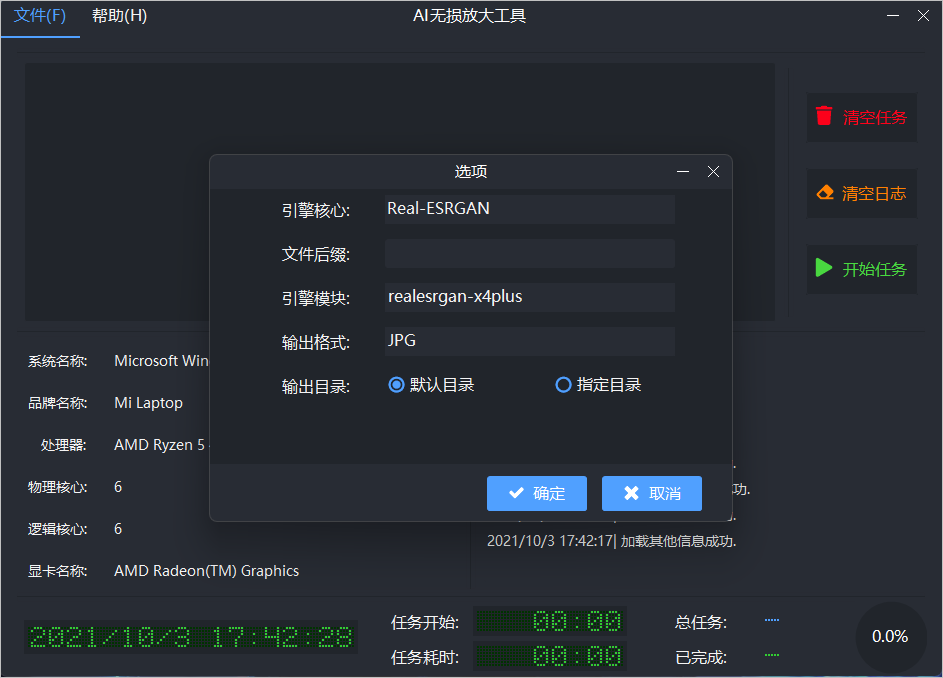Image resolution: width=943 pixels, height=678 pixels.
Task: Enable the currently selected output directory option
Action: (x=397, y=385)
